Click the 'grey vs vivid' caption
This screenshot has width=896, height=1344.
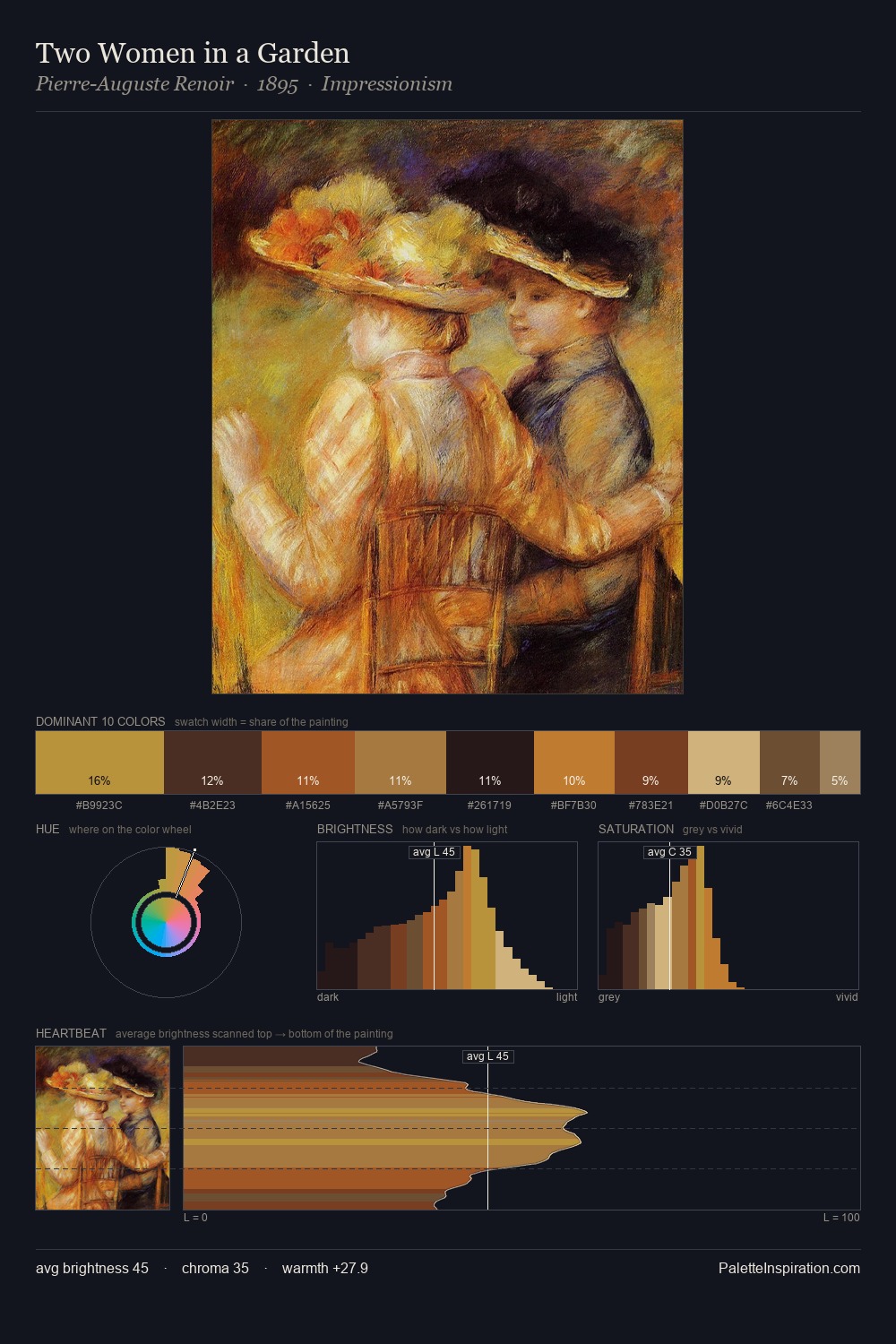(x=712, y=829)
